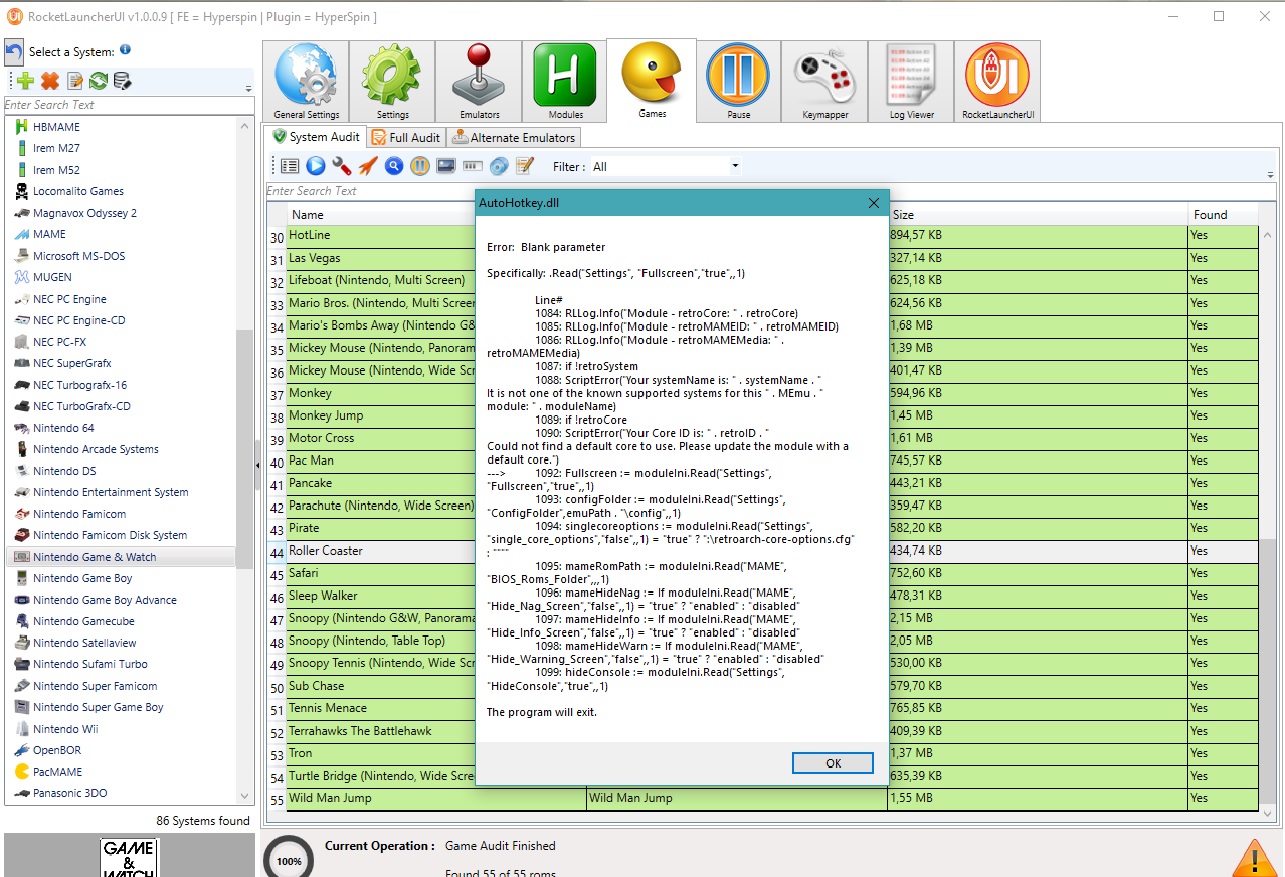Click the green plus add system icon
1285x877 pixels.
24,81
